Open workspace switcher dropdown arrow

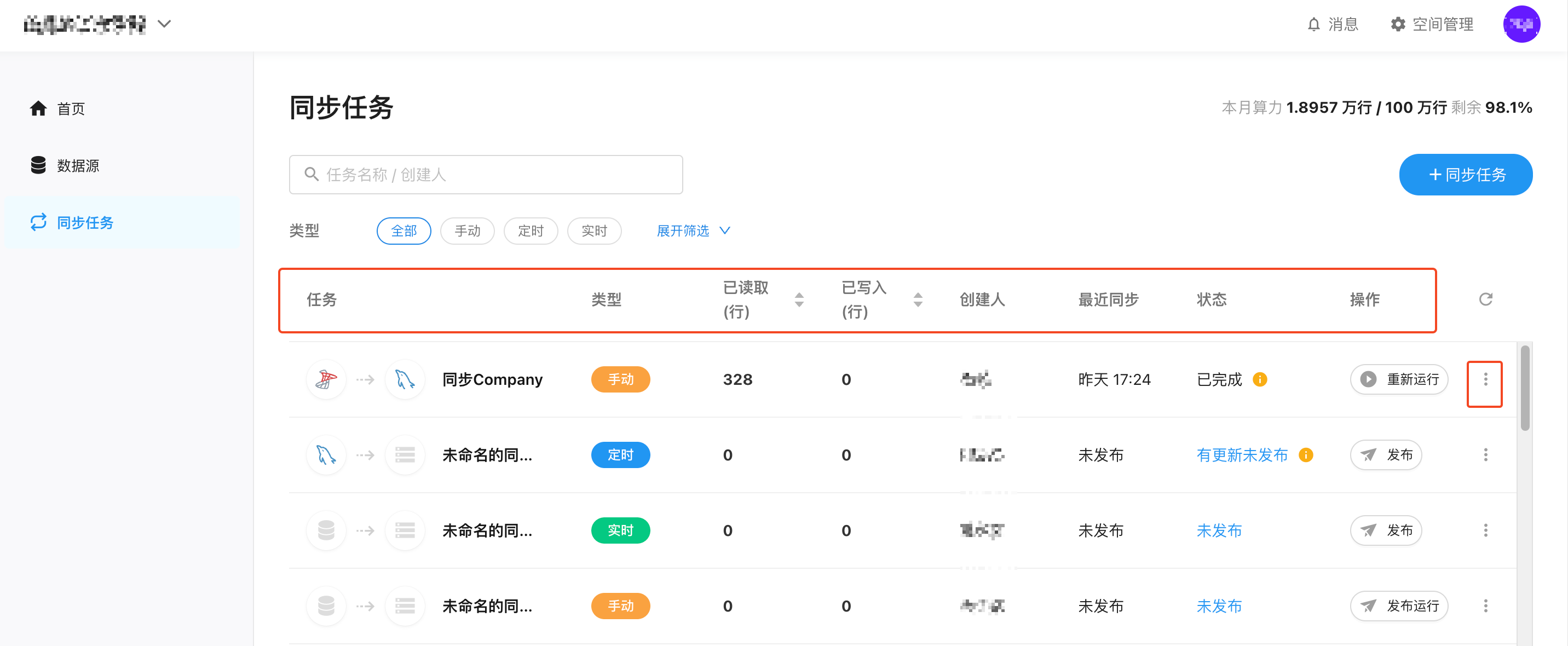click(164, 24)
